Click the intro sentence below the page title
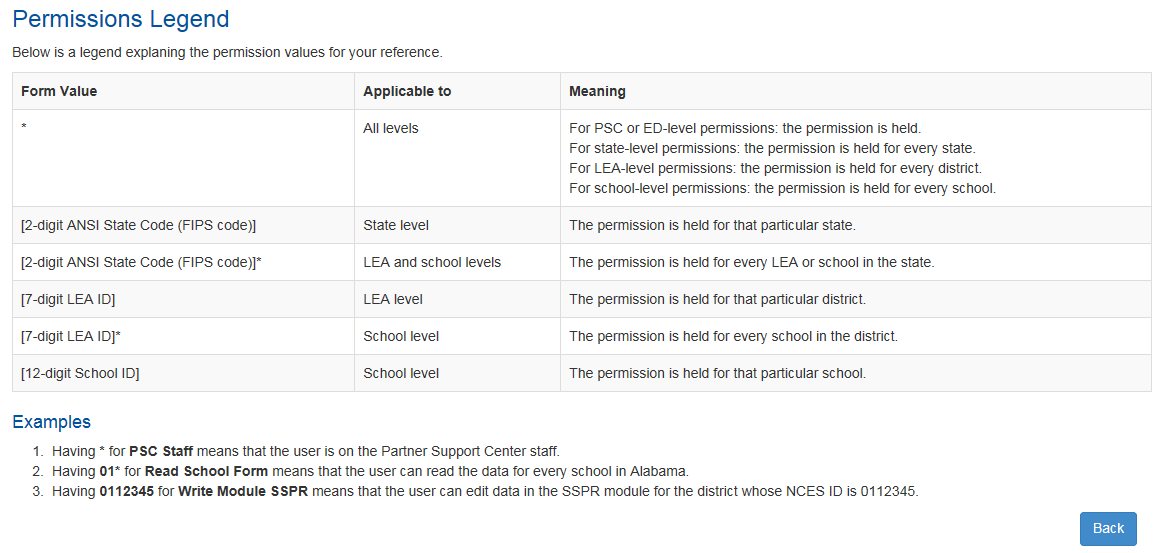 (x=227, y=52)
